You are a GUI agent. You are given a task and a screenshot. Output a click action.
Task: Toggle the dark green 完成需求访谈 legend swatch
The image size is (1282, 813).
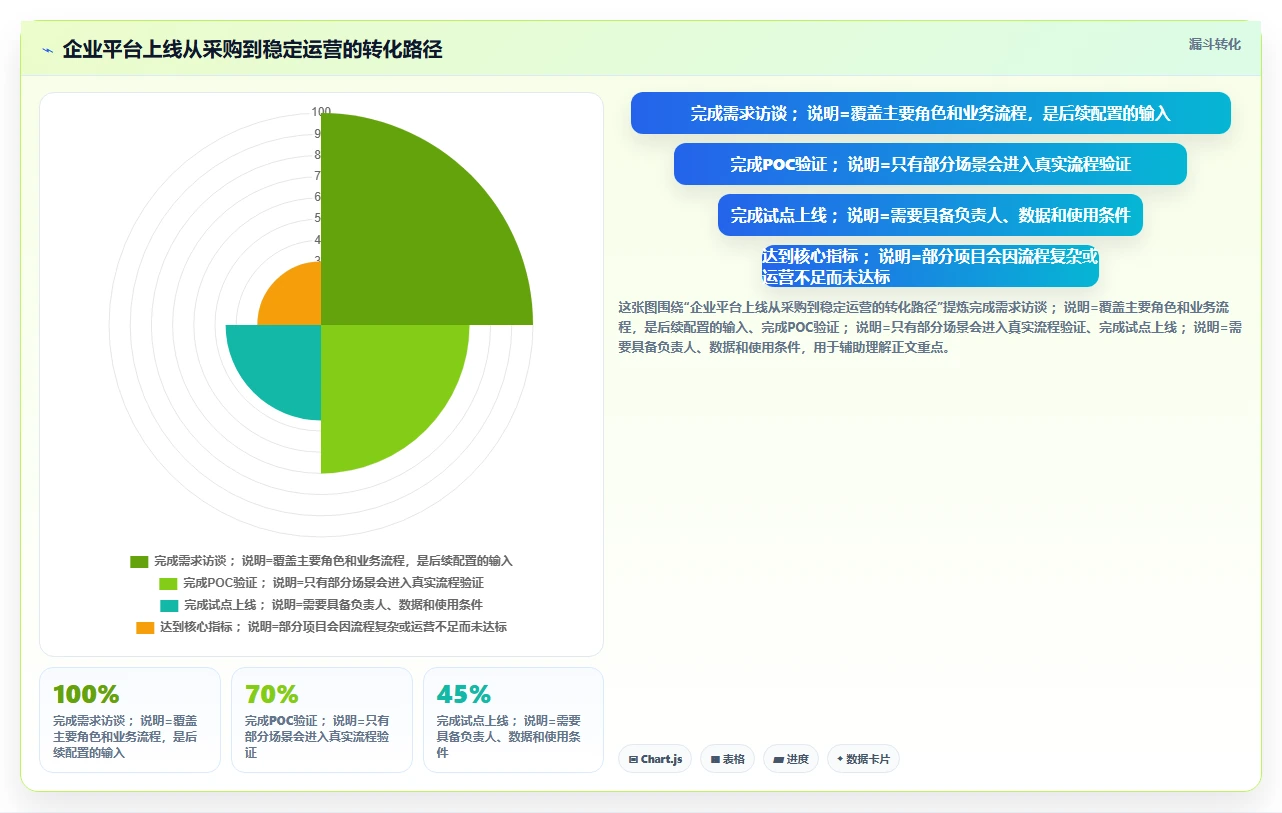coord(139,561)
